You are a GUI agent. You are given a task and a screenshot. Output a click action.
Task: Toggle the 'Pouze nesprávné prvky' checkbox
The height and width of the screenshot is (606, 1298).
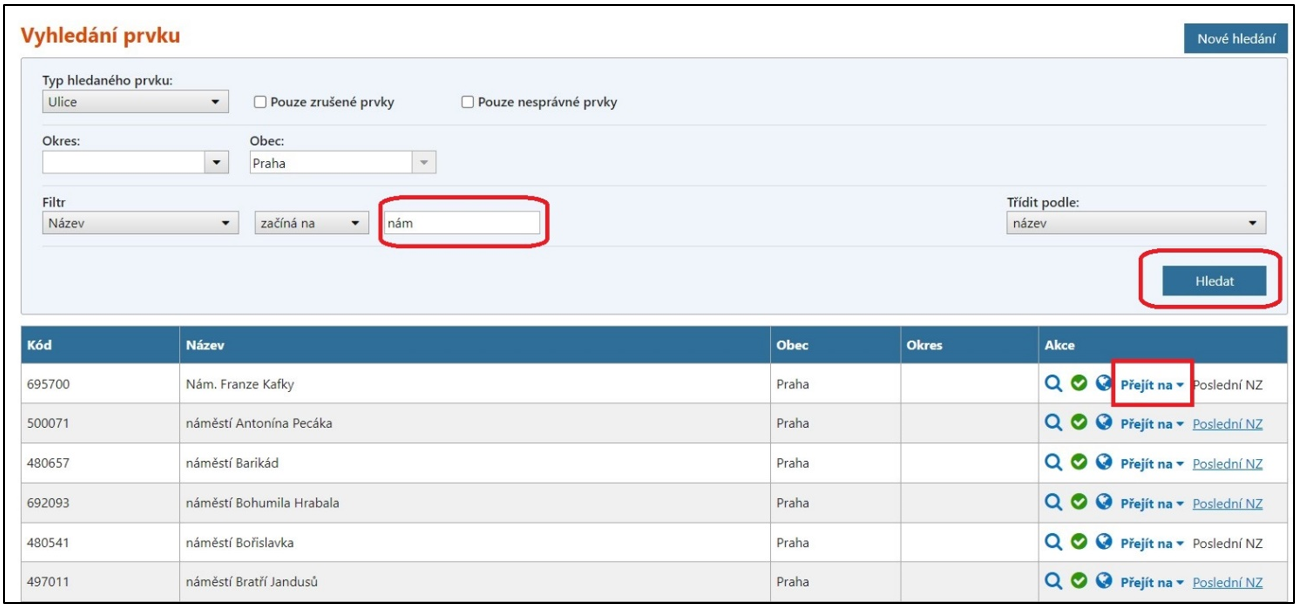coord(467,102)
